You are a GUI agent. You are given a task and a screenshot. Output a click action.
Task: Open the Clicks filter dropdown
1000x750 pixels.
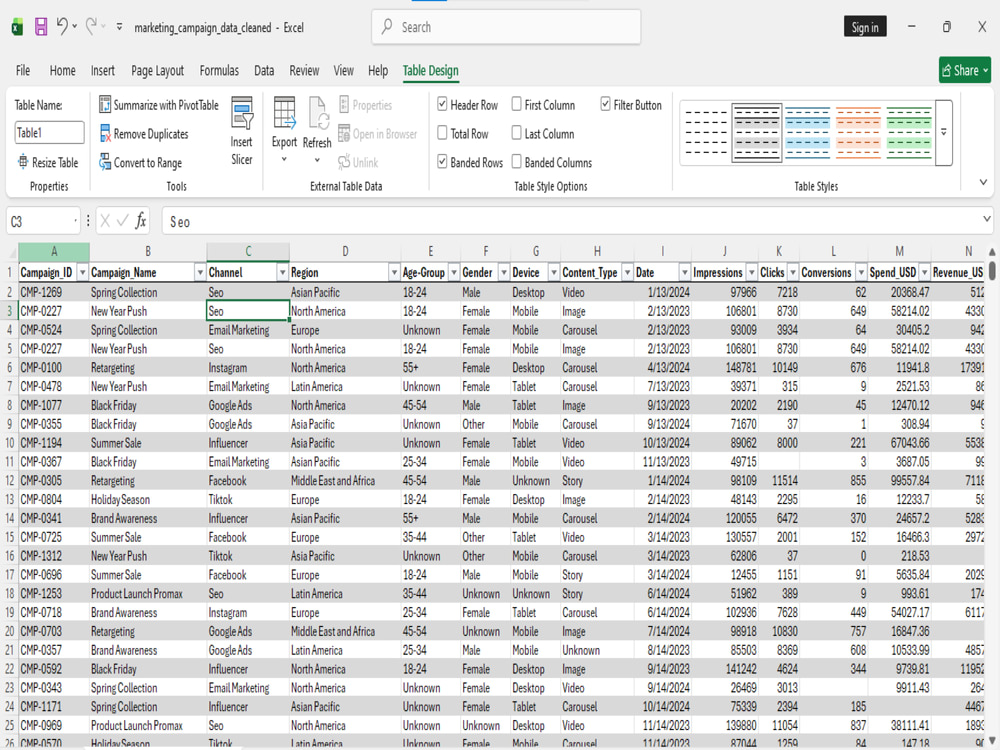[793, 273]
